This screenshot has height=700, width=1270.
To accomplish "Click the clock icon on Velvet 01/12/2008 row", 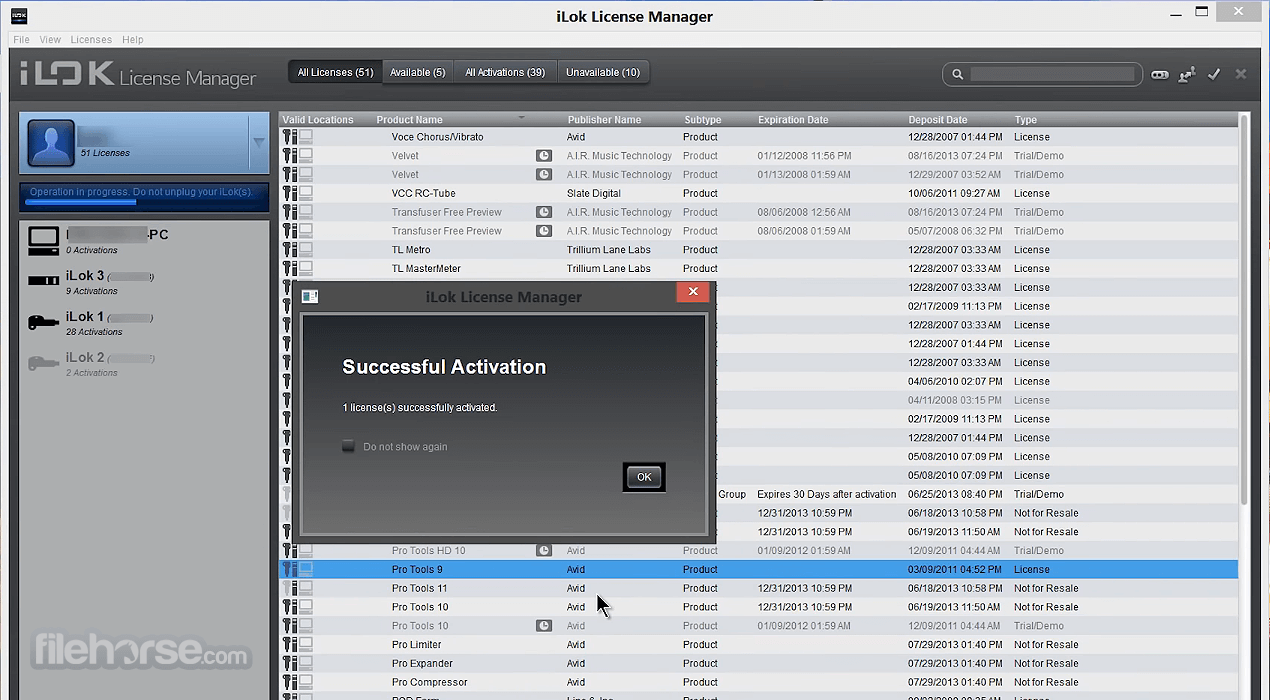I will pos(544,156).
